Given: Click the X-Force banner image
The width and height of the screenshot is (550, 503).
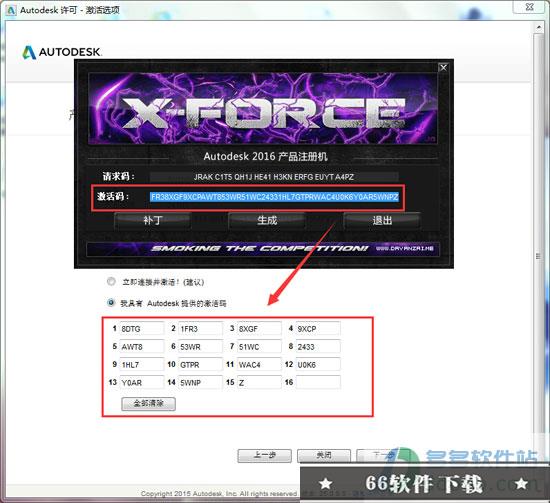Looking at the screenshot, I should 263,108.
